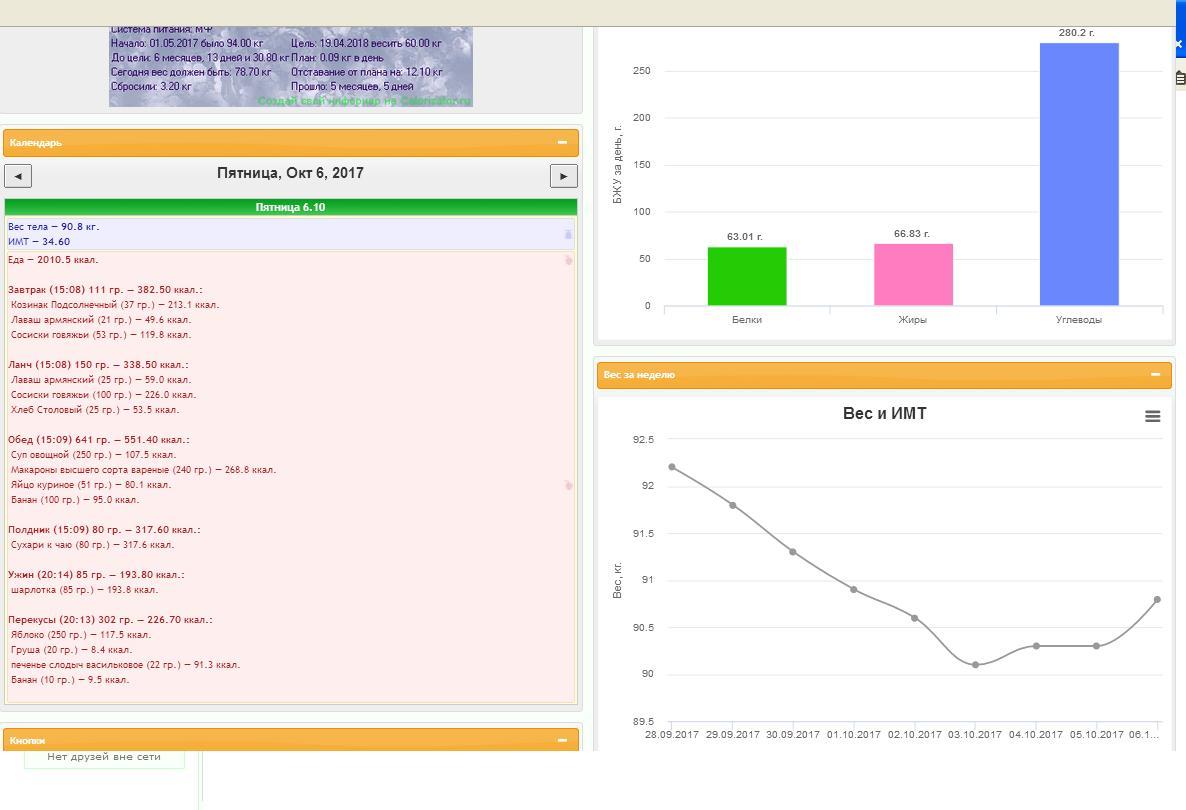
Task: Collapse the Вес за неделю panel
Action: coord(1155,375)
